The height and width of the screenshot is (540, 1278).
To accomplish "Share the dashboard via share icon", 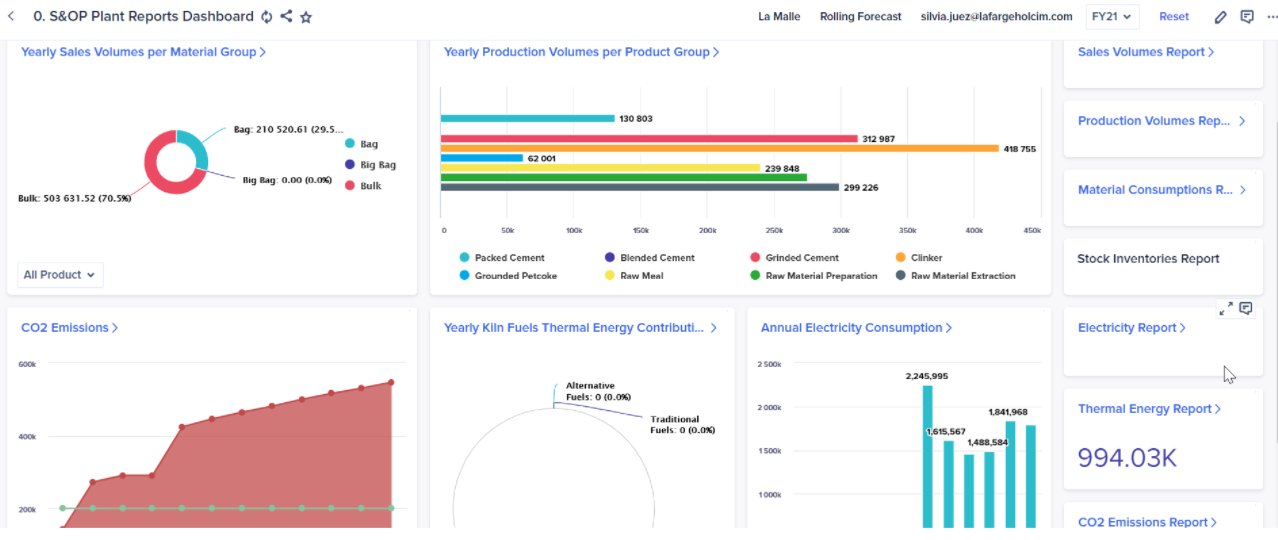I will [286, 16].
